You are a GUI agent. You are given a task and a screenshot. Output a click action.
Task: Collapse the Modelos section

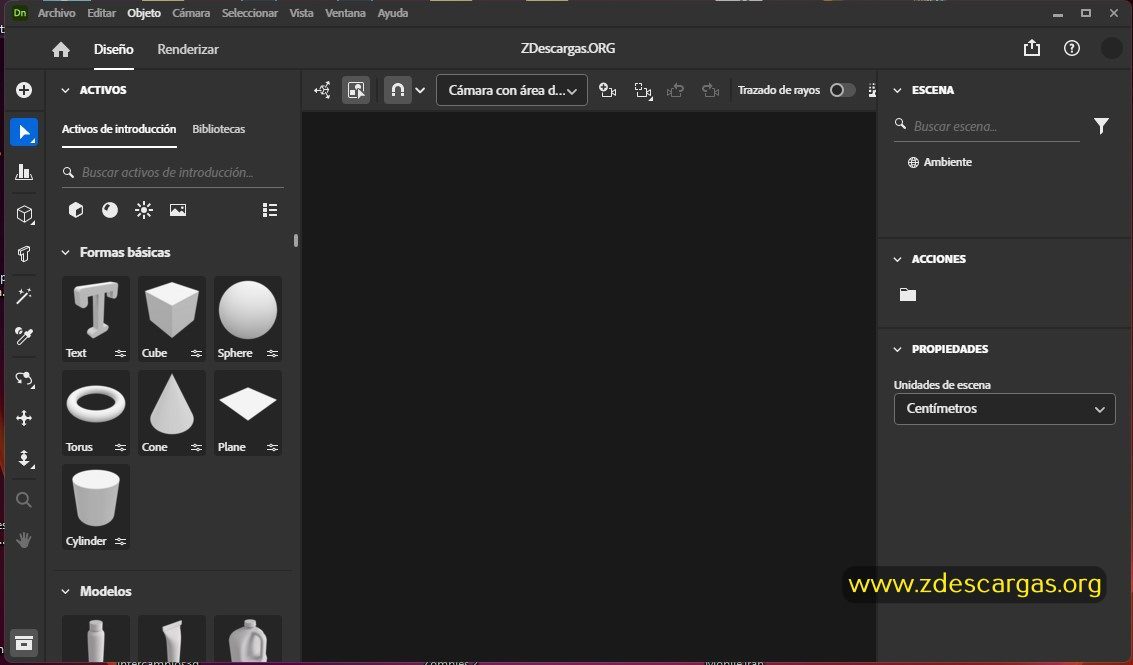click(65, 591)
